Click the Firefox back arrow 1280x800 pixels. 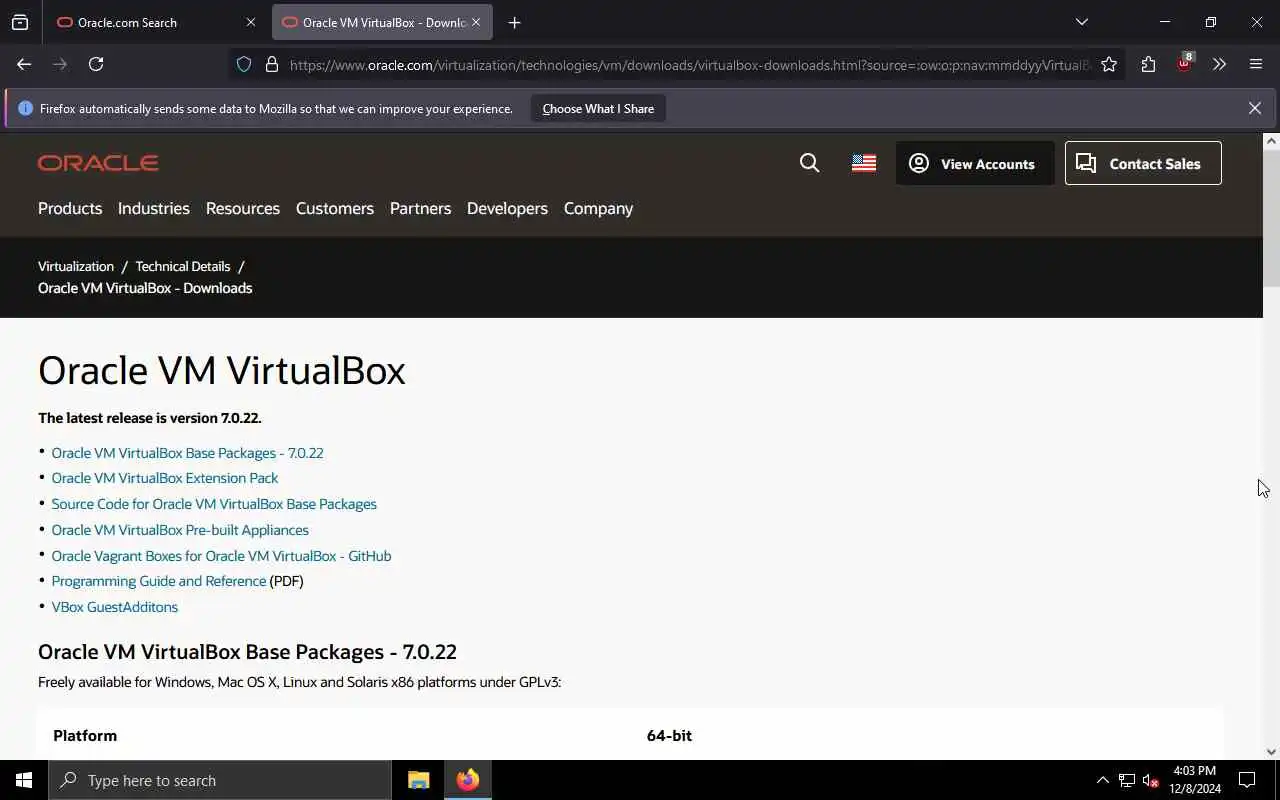click(x=24, y=64)
